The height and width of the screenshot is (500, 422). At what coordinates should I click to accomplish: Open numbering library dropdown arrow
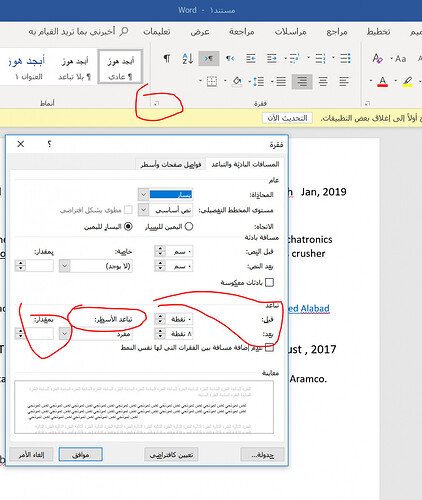coord(308,58)
